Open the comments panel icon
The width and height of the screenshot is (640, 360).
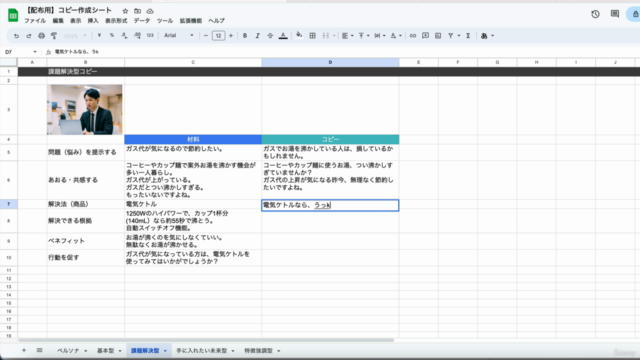pyautogui.click(x=615, y=14)
